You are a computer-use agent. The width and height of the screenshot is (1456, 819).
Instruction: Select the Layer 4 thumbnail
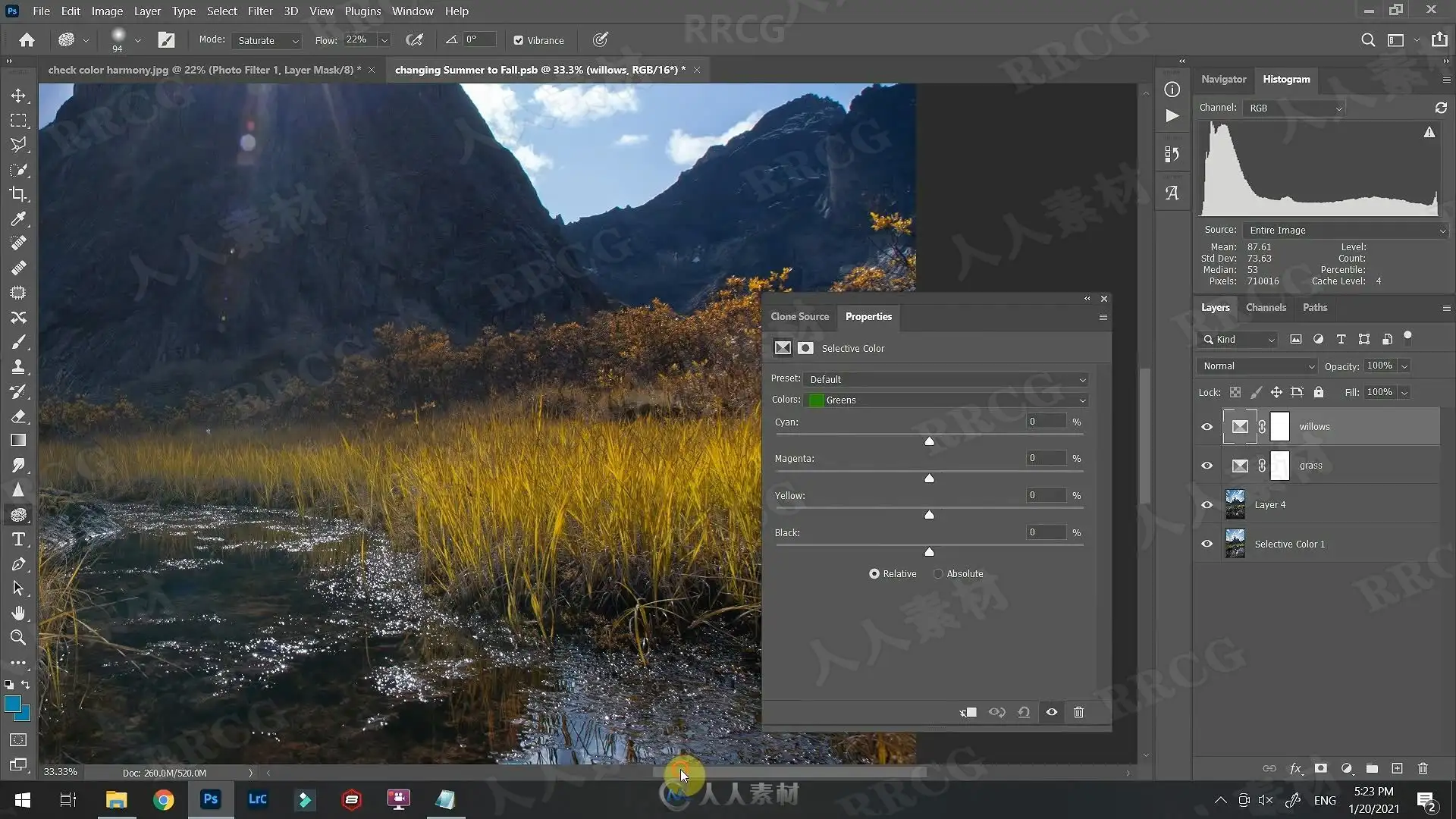click(x=1235, y=504)
